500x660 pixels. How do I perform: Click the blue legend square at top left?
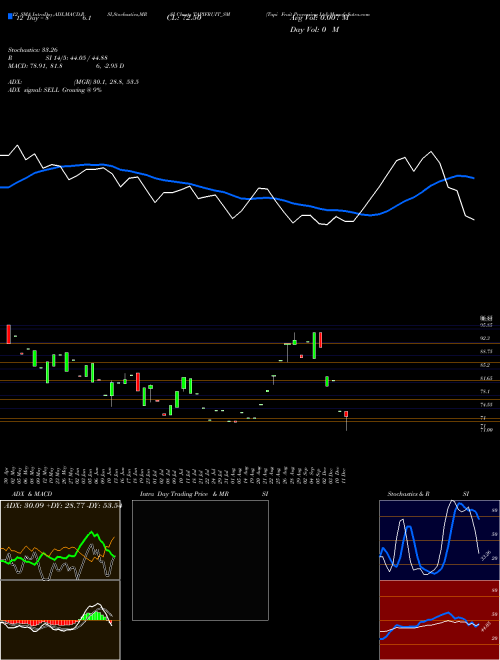point(10,16)
